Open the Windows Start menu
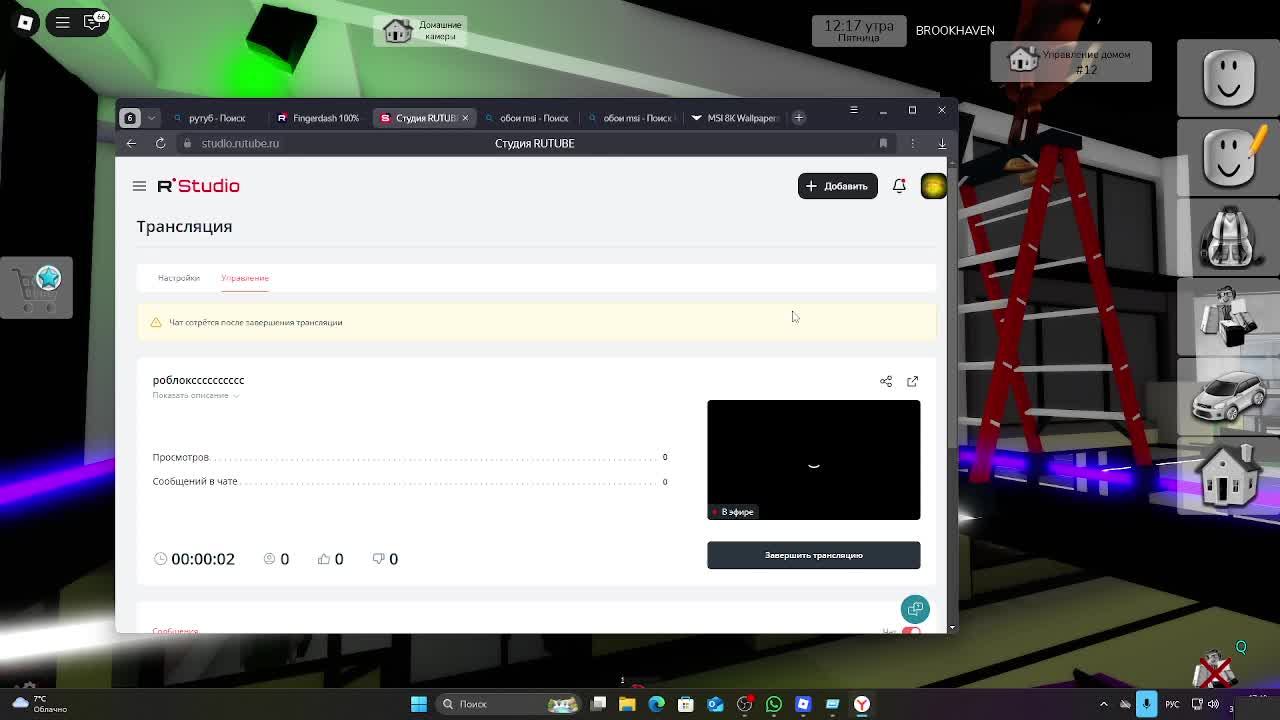The width and height of the screenshot is (1280, 720). coord(419,704)
